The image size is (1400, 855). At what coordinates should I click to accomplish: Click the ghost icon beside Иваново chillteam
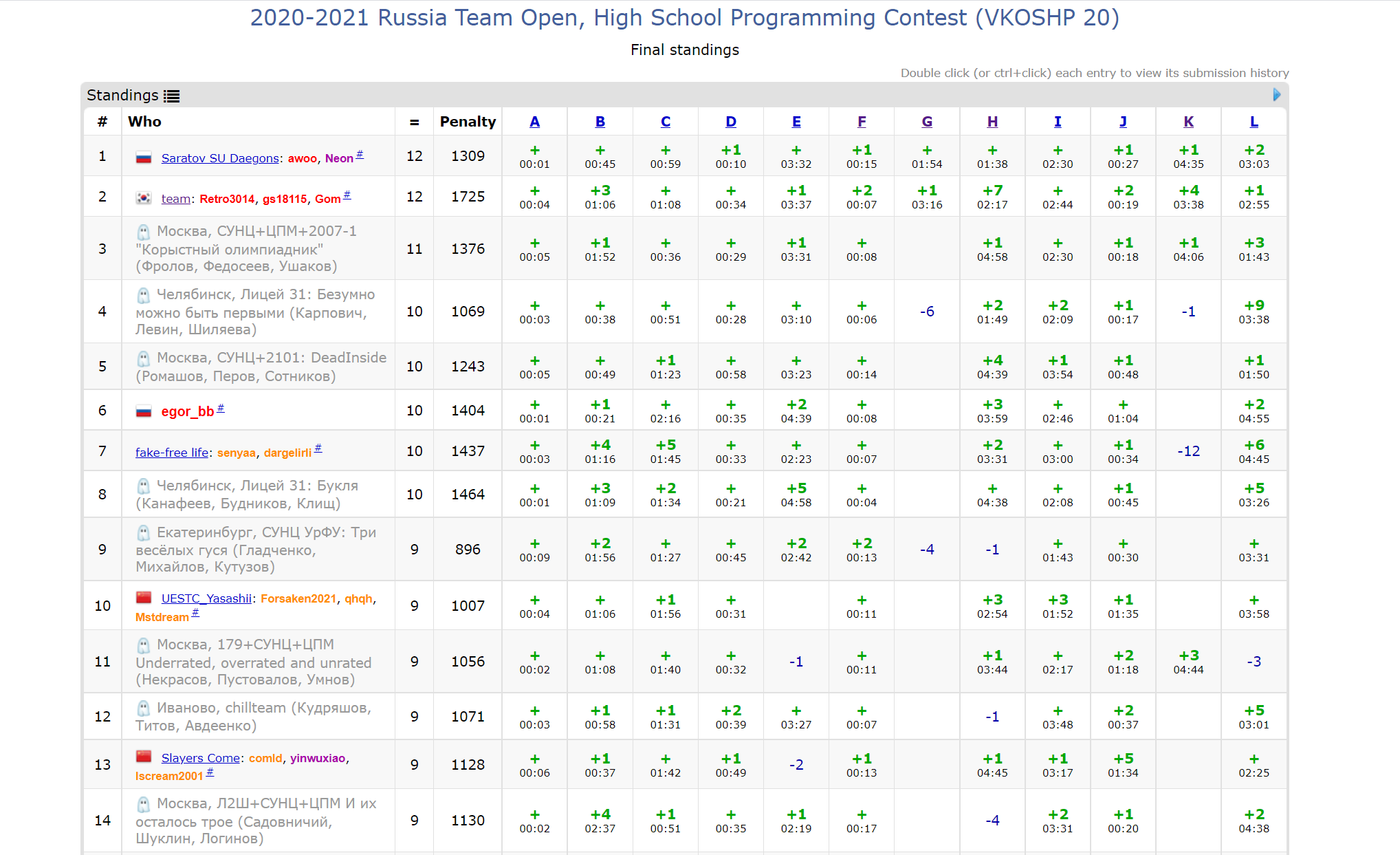click(143, 708)
